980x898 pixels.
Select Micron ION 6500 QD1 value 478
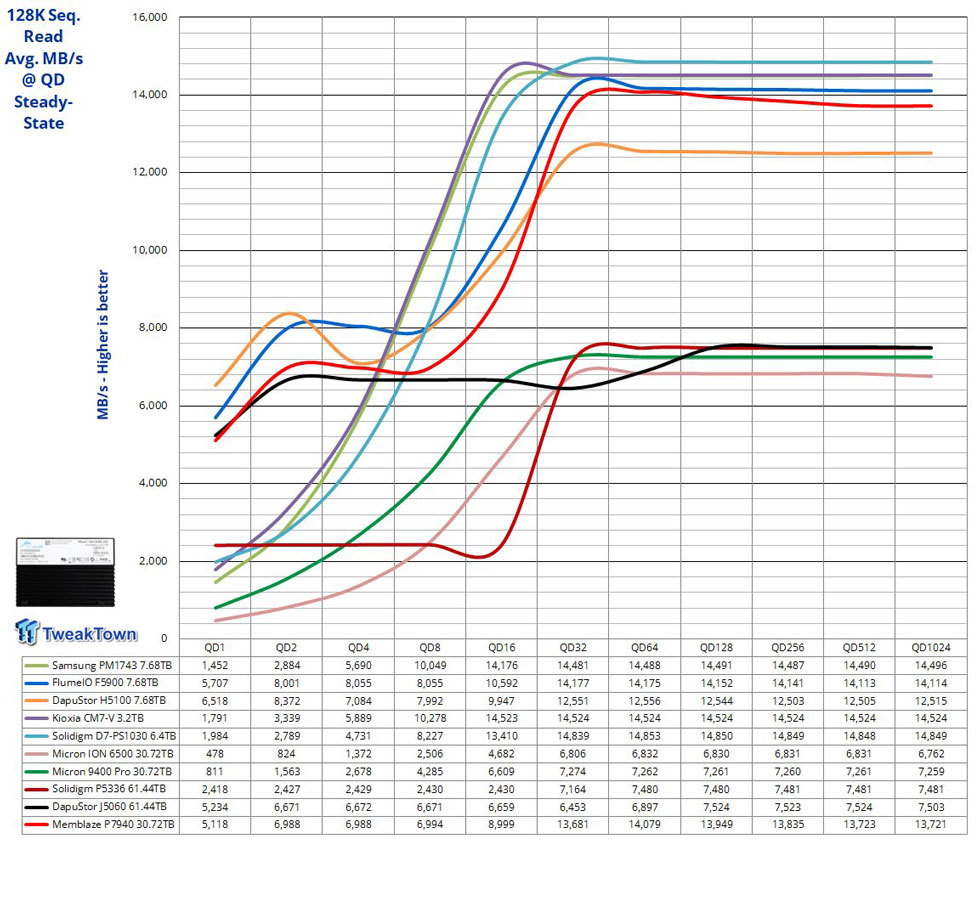coord(214,754)
